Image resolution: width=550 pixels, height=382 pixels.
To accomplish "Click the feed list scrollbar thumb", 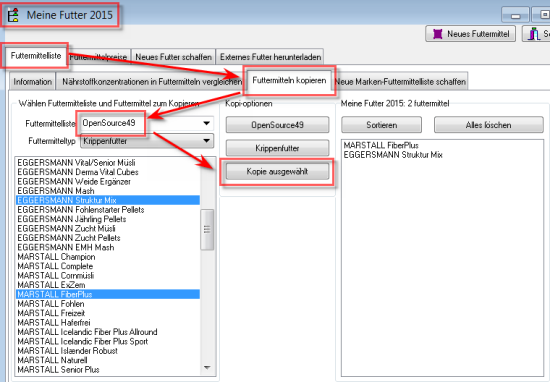I will click(x=207, y=230).
